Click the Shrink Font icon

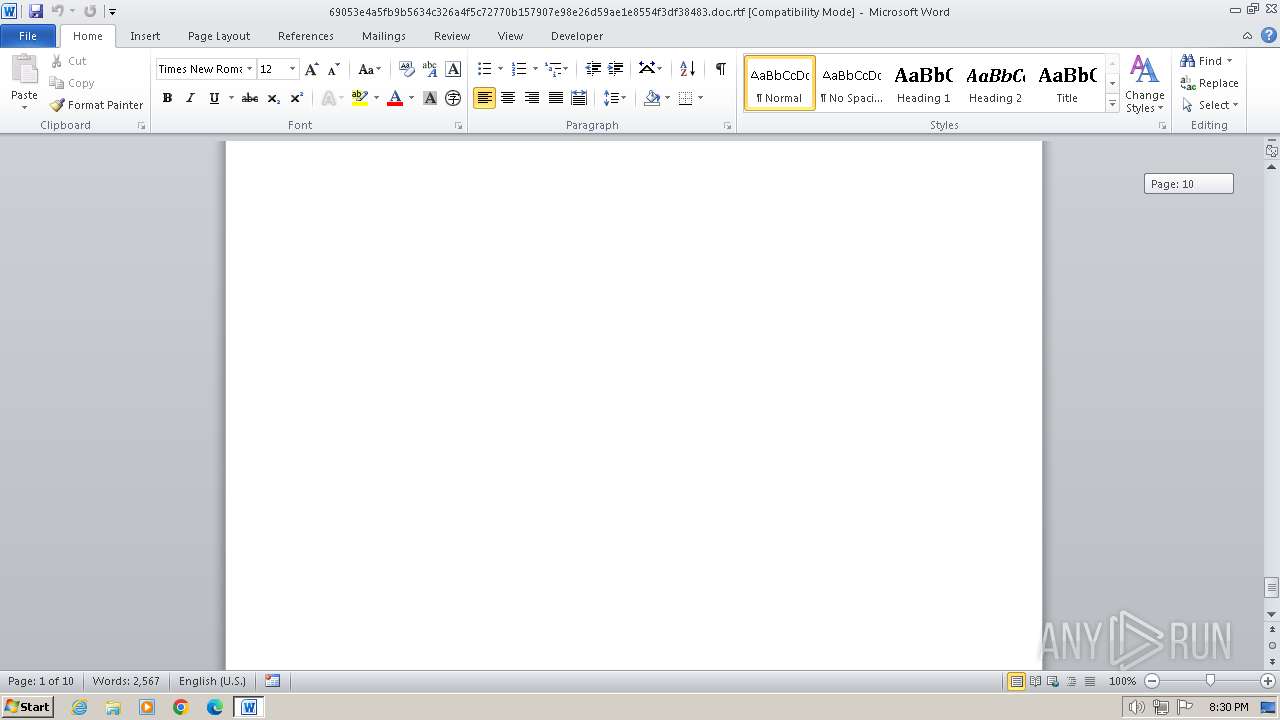point(334,69)
